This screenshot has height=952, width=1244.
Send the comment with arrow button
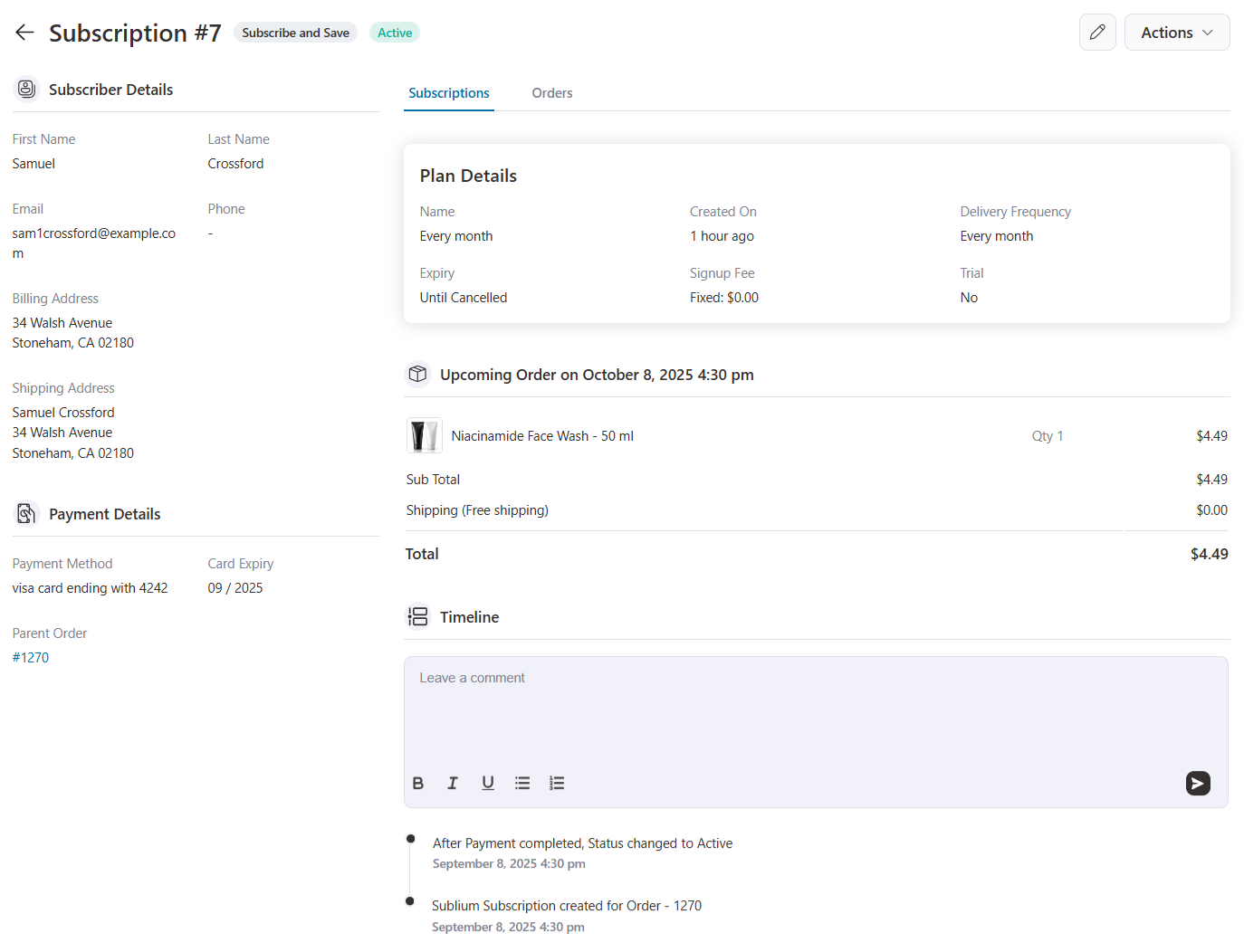(x=1198, y=784)
